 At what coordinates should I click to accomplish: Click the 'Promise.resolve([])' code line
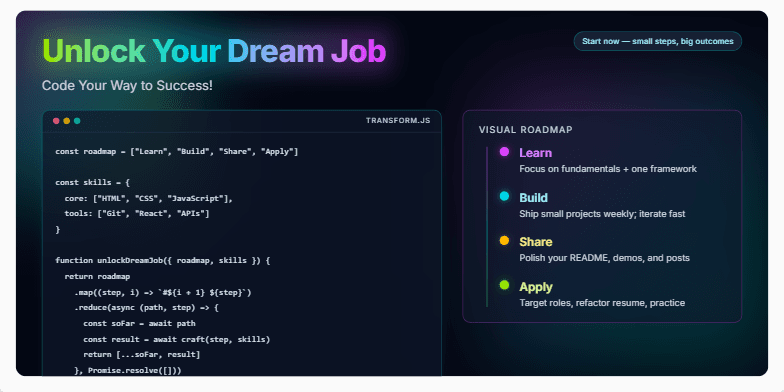[x=128, y=370]
